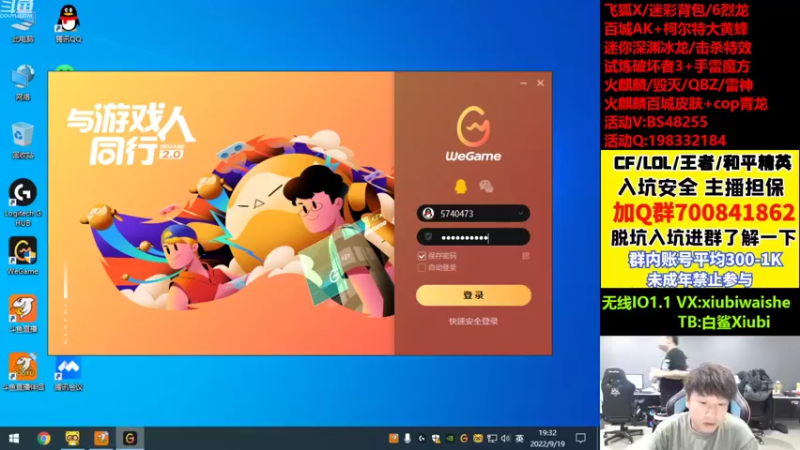This screenshot has height=450, width=800.
Task: Expand the account 5740473 dropdown arrow
Action: point(520,213)
